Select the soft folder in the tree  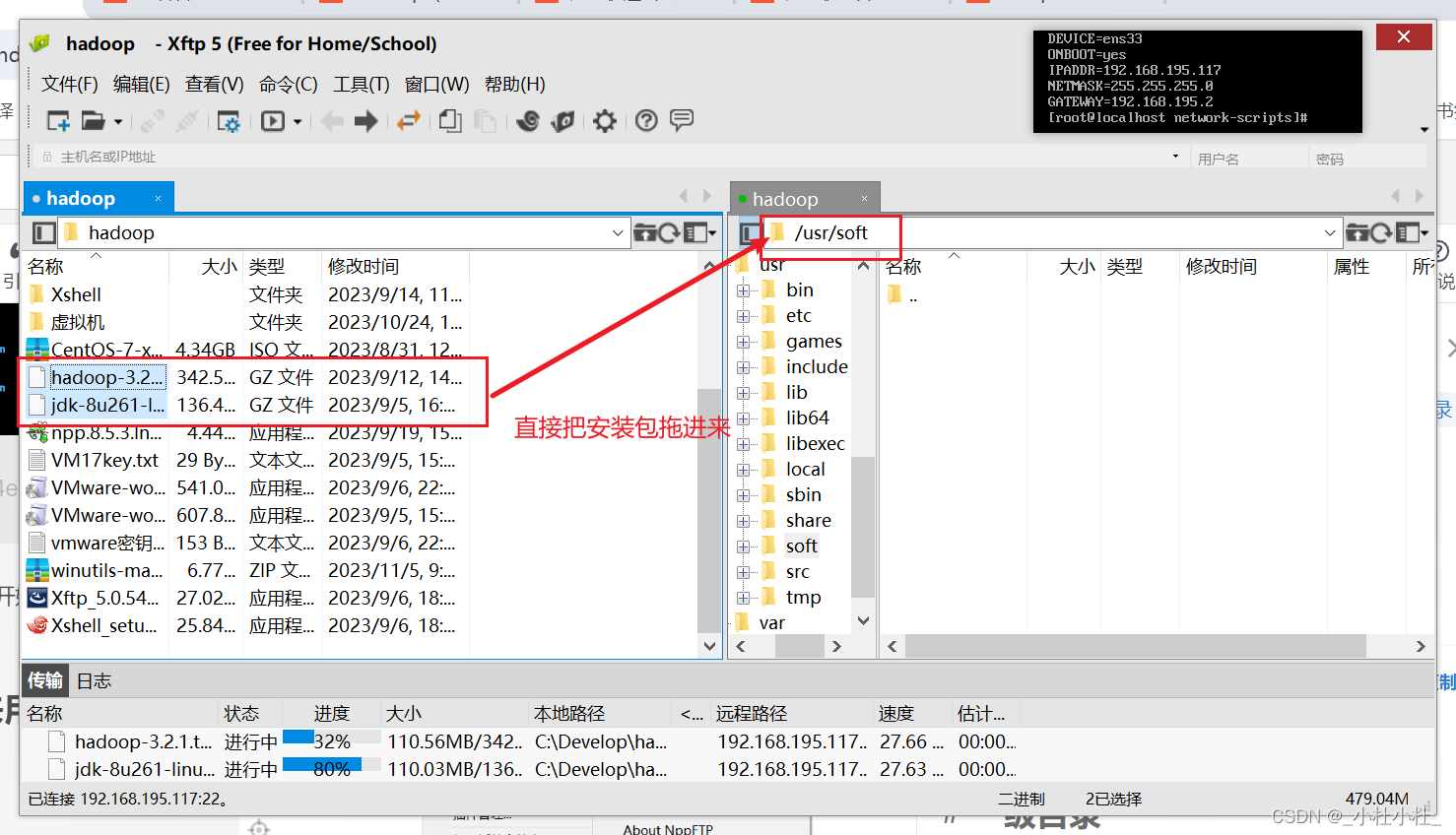[x=802, y=546]
